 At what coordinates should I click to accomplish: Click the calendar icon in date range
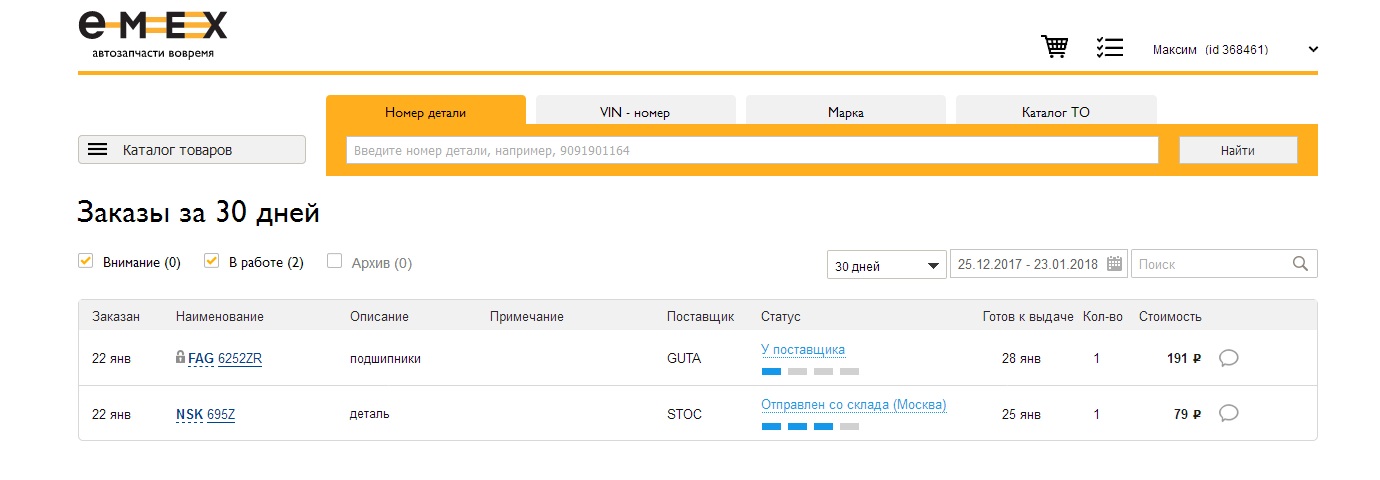pyautogui.click(x=1115, y=264)
